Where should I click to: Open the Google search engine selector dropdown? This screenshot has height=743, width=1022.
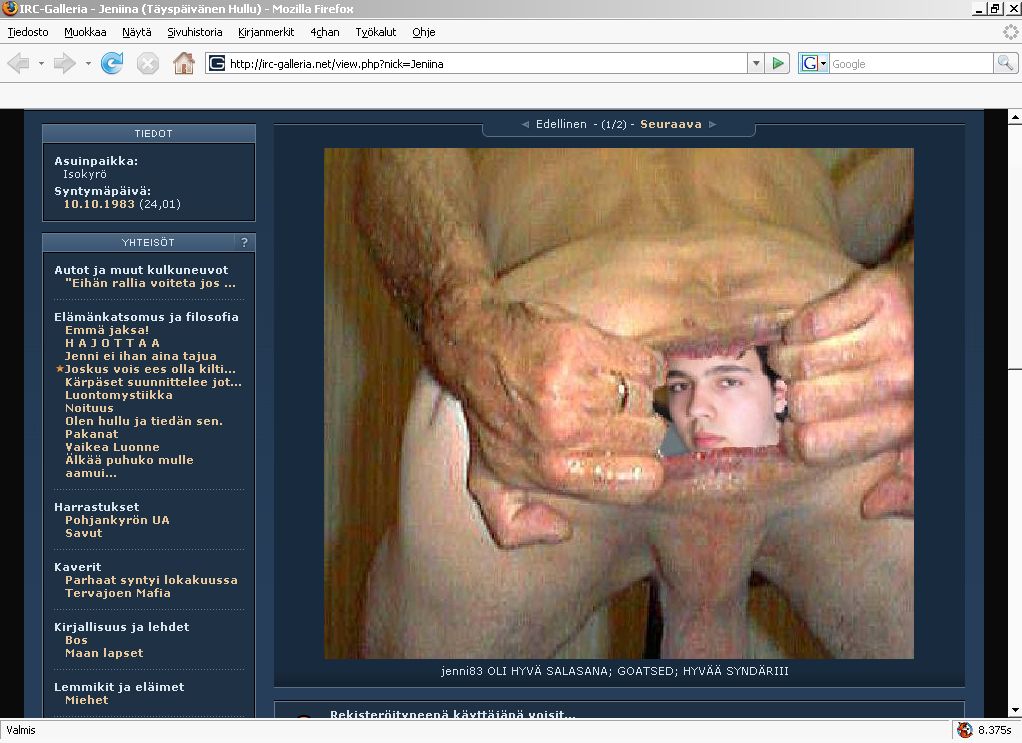815,64
